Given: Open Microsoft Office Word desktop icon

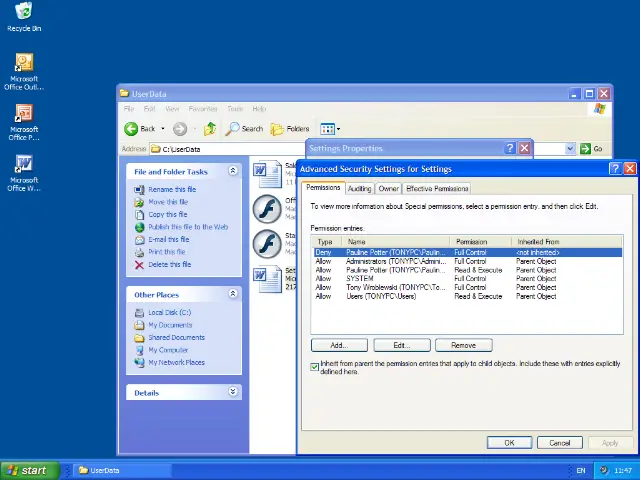Looking at the screenshot, I should point(24,164).
